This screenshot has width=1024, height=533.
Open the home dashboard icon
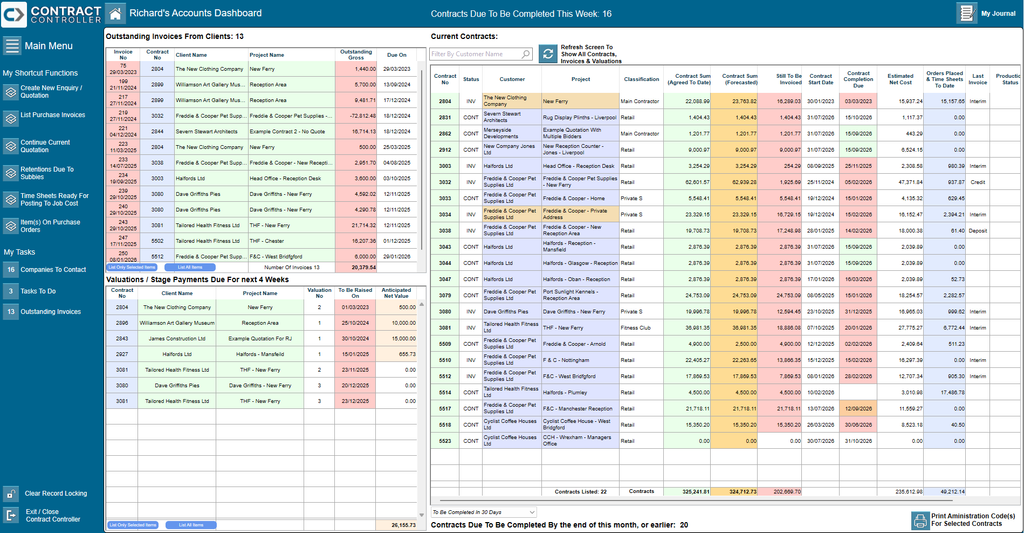(116, 13)
